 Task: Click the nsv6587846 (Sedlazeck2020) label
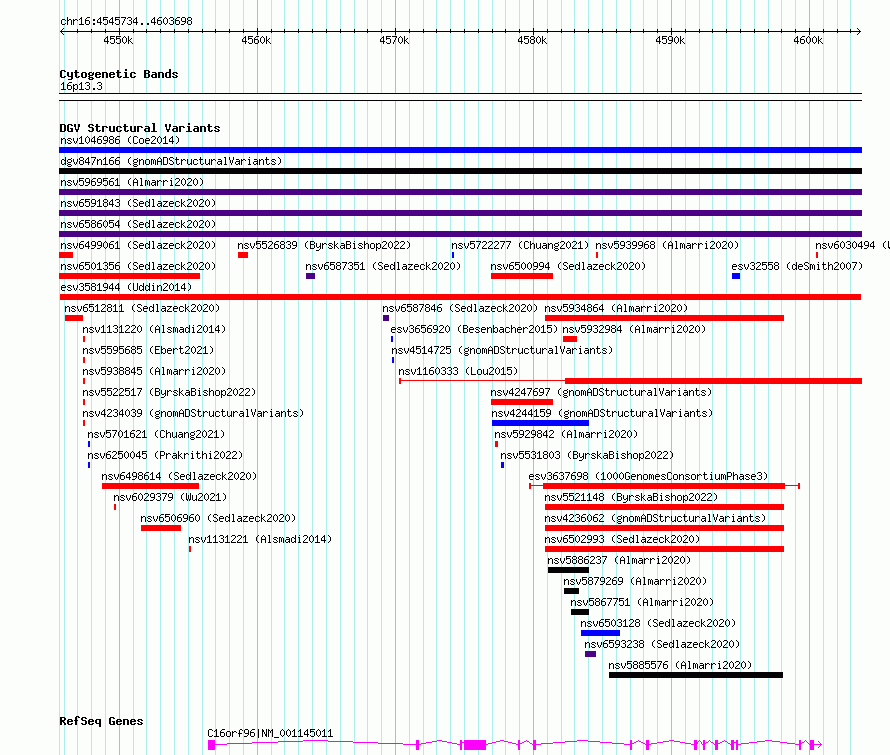(x=460, y=308)
